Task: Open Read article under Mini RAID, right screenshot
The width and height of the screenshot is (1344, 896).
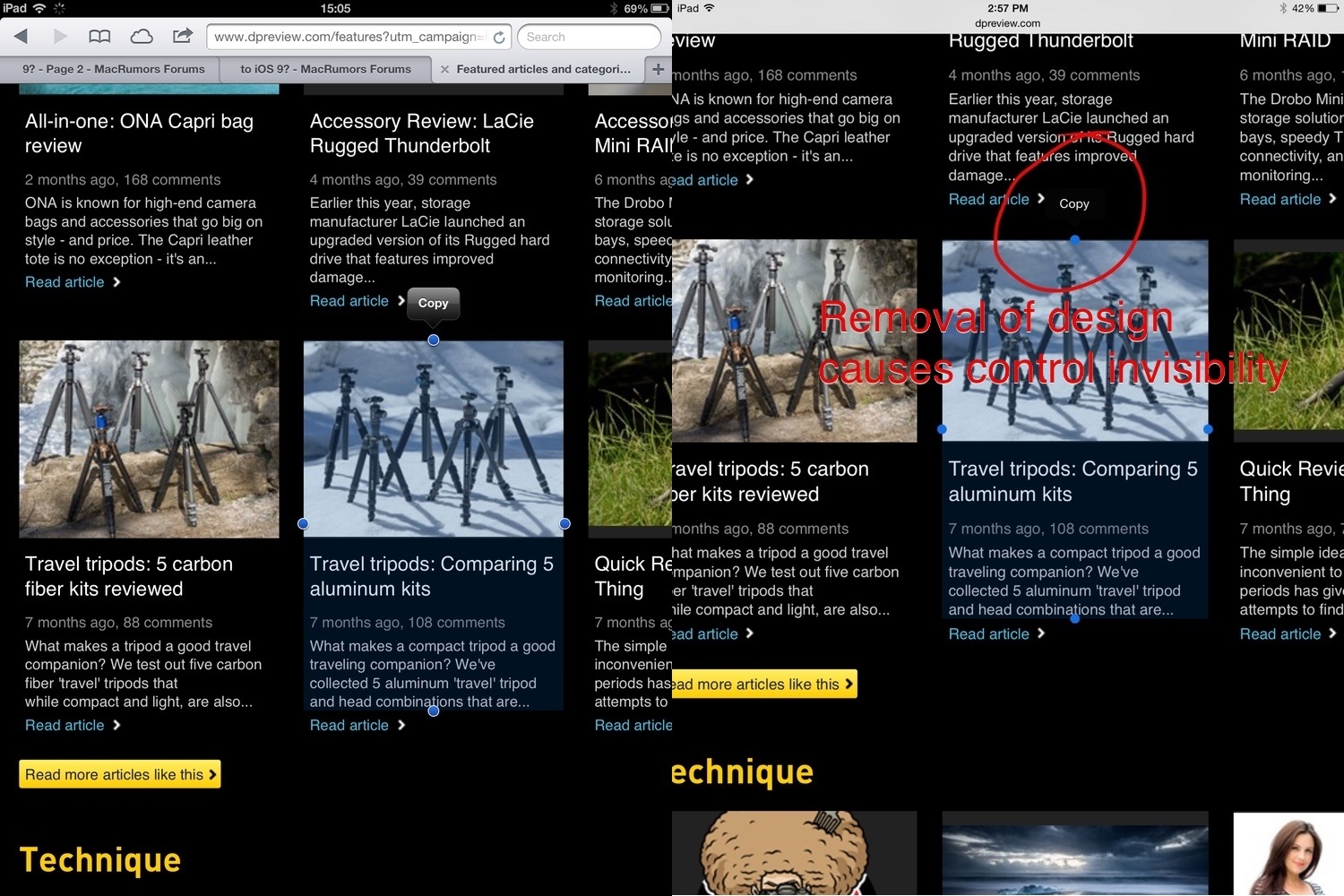Action: coord(1288,199)
